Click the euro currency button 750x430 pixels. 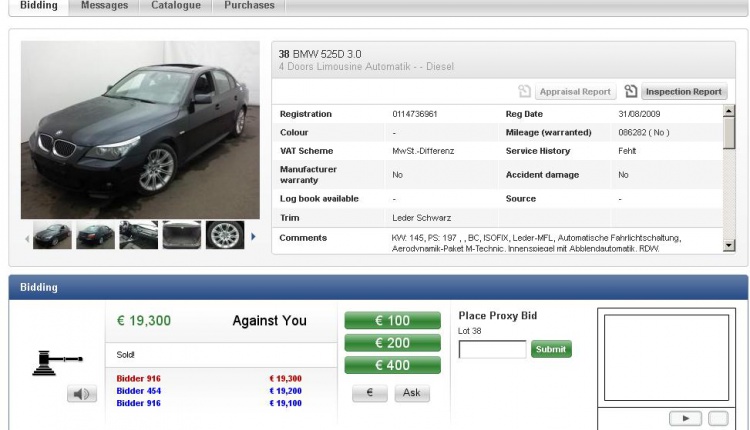point(369,394)
